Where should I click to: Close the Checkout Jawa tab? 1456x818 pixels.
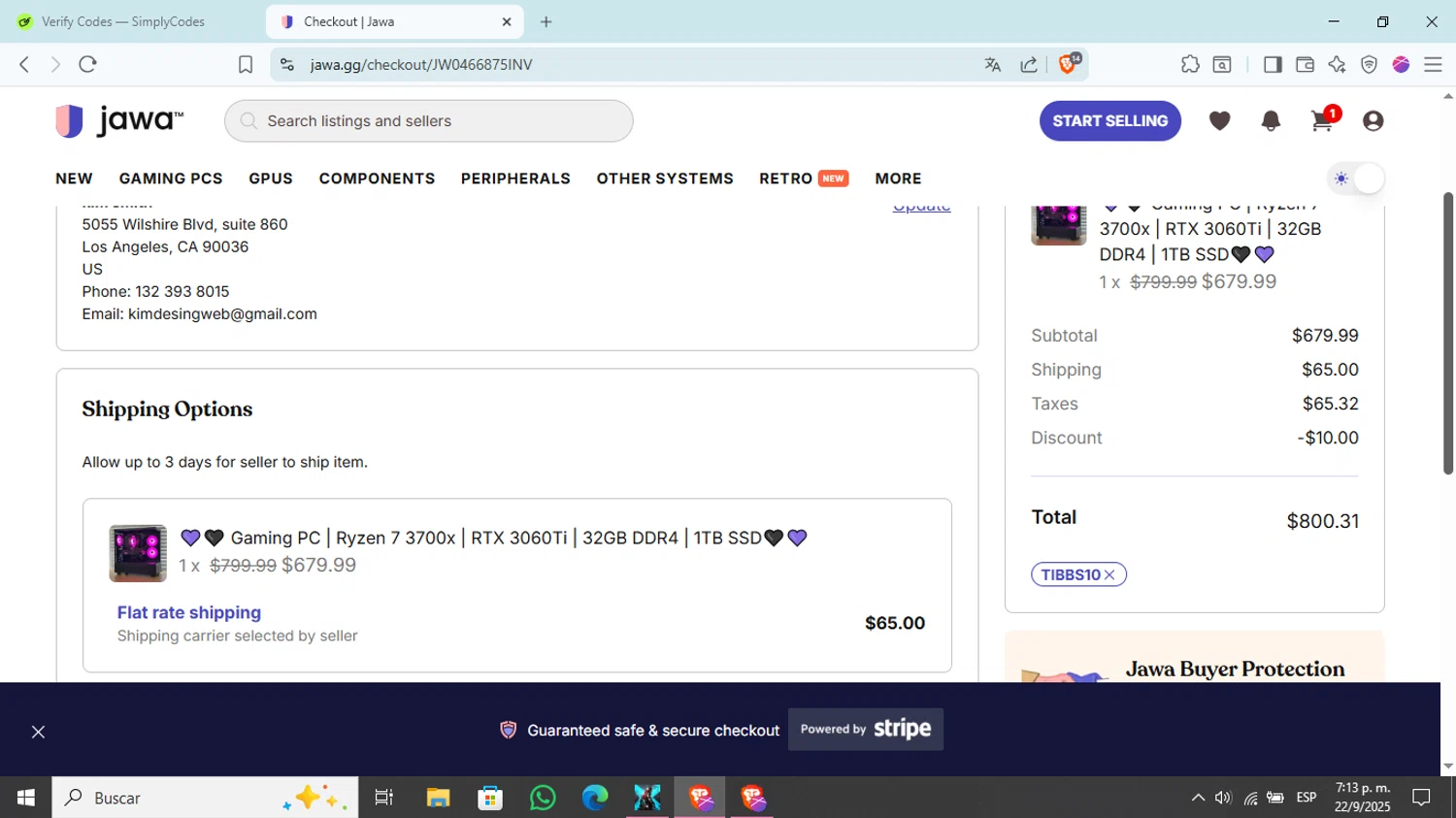(x=507, y=21)
